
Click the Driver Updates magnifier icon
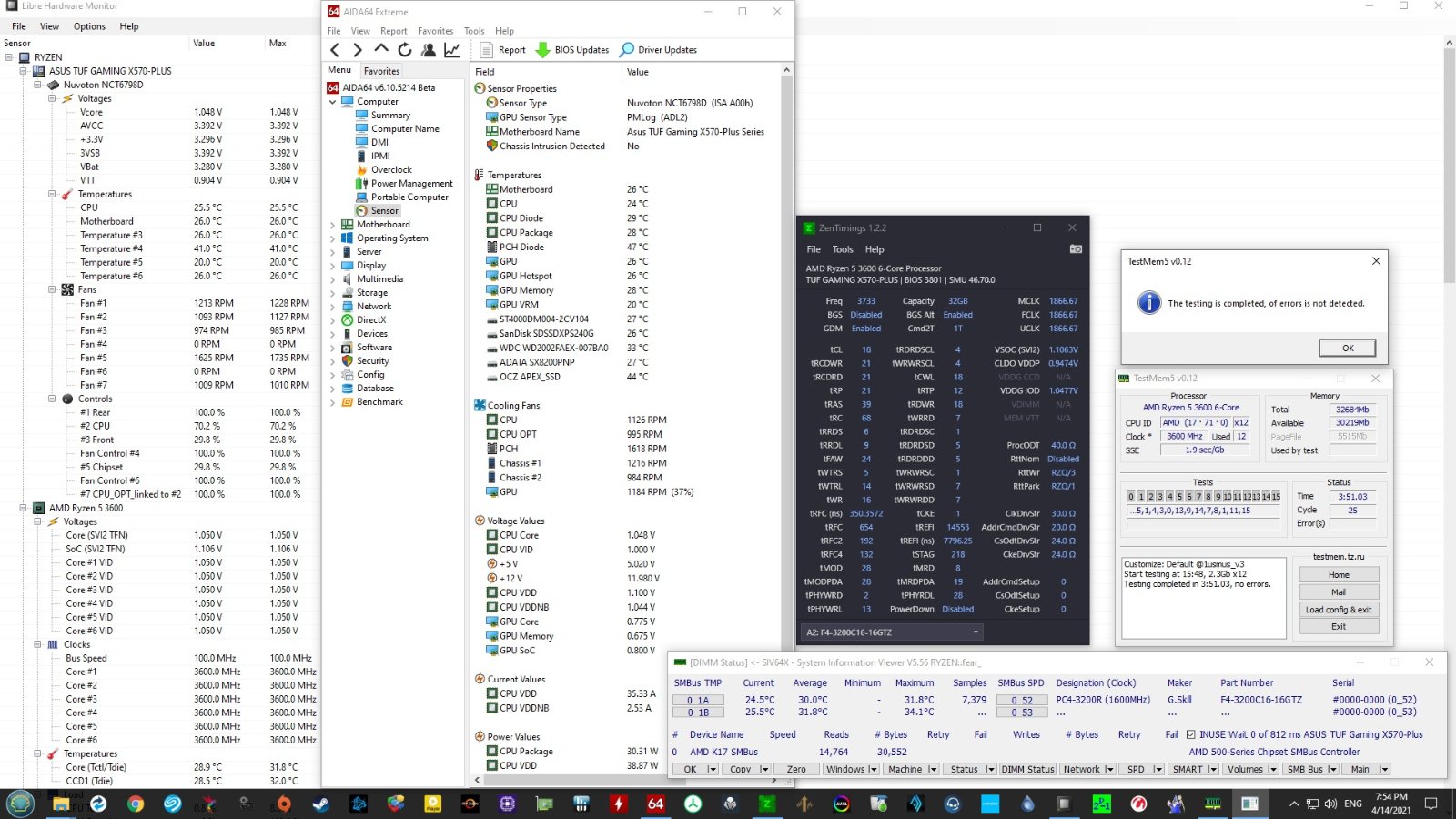[627, 50]
